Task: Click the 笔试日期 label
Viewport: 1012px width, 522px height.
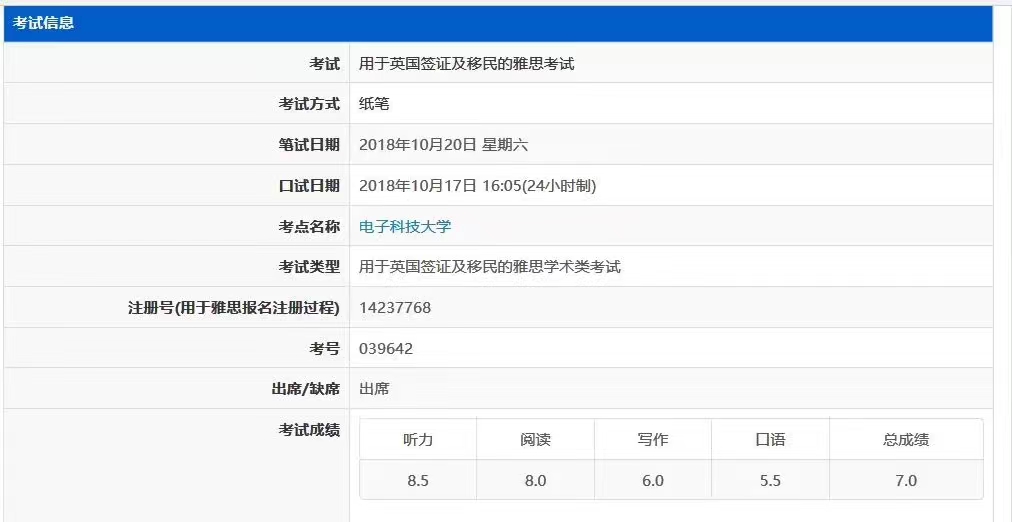Action: pyautogui.click(x=309, y=145)
